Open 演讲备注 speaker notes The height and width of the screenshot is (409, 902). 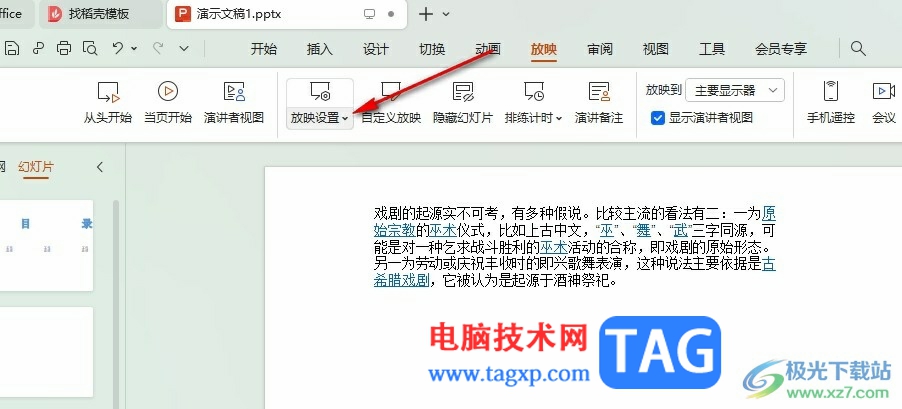(x=599, y=104)
